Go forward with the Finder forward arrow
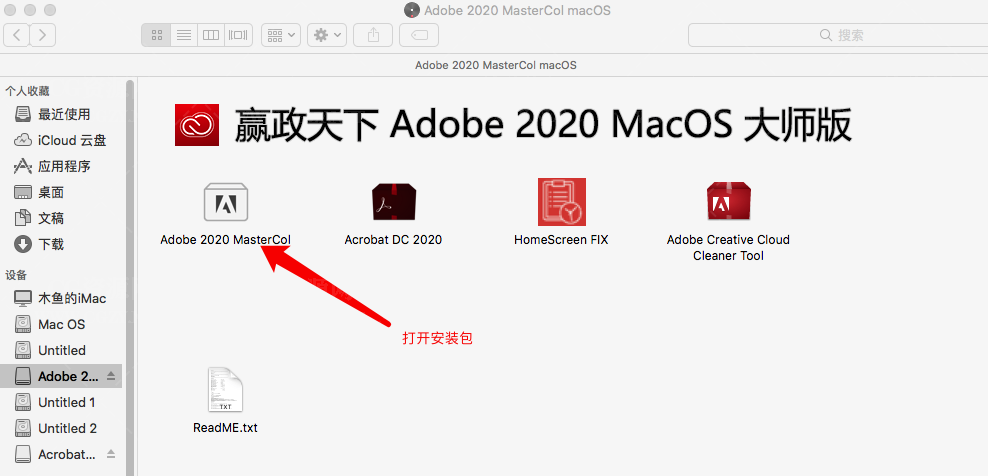This screenshot has height=476, width=988. 42,35
